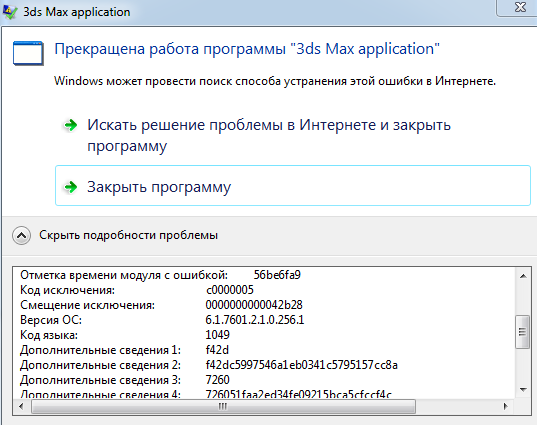Click horizontal scrollbar right arrow
Screen dimensions: 537x425
click(x=505, y=407)
